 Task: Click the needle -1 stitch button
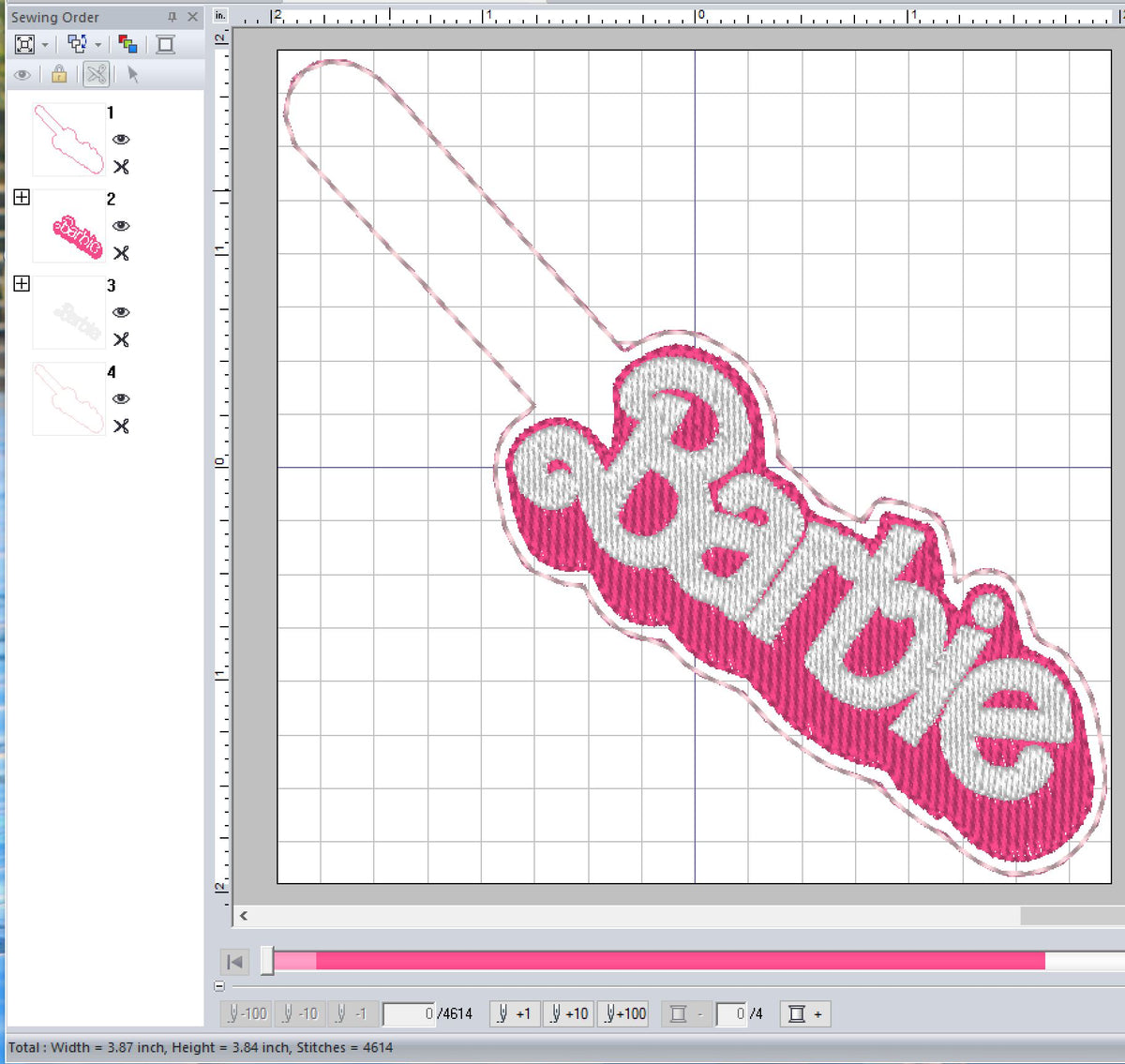point(352,1013)
